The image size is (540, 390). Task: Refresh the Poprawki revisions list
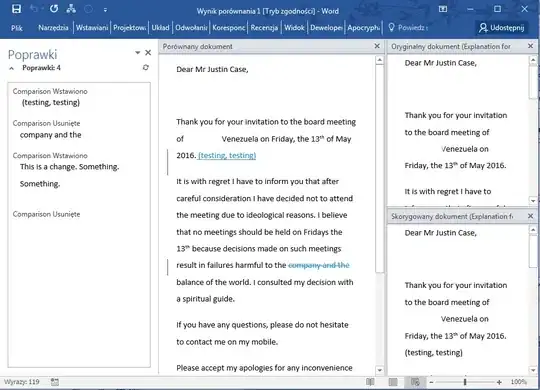pyautogui.click(x=146, y=68)
